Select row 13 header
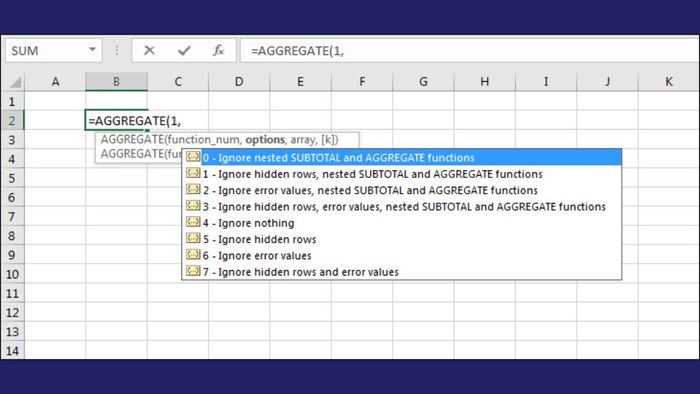The image size is (700, 394). tap(12, 332)
